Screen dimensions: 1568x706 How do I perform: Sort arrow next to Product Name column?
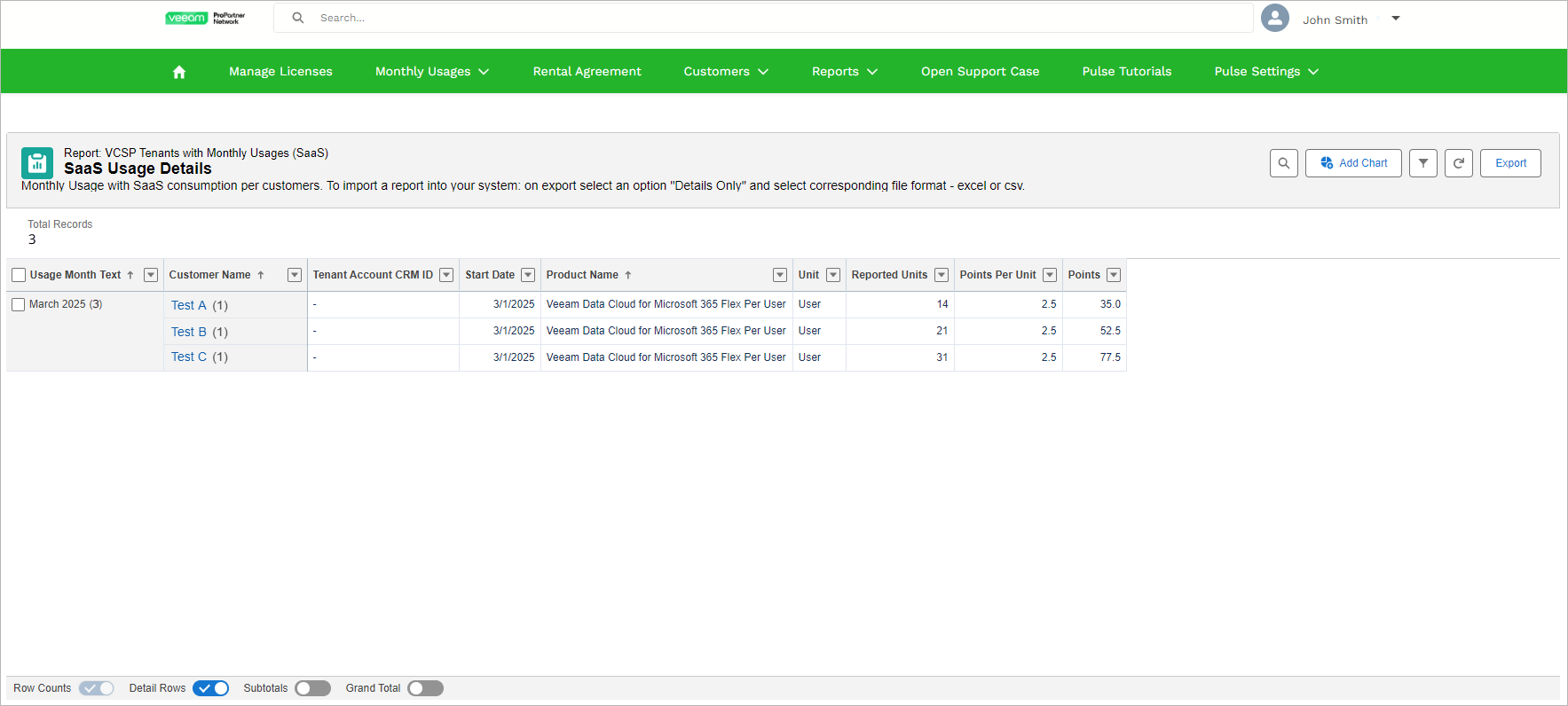click(628, 275)
